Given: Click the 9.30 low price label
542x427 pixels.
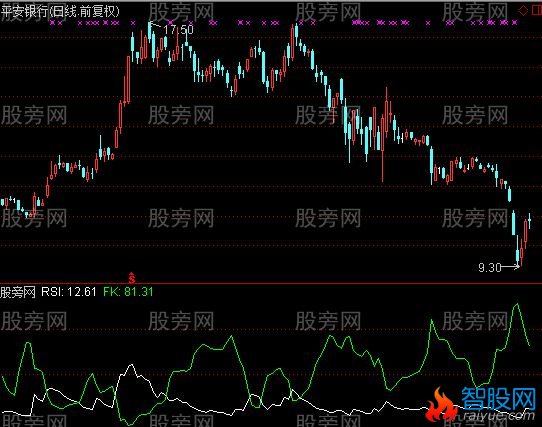Looking at the screenshot, I should point(490,267).
